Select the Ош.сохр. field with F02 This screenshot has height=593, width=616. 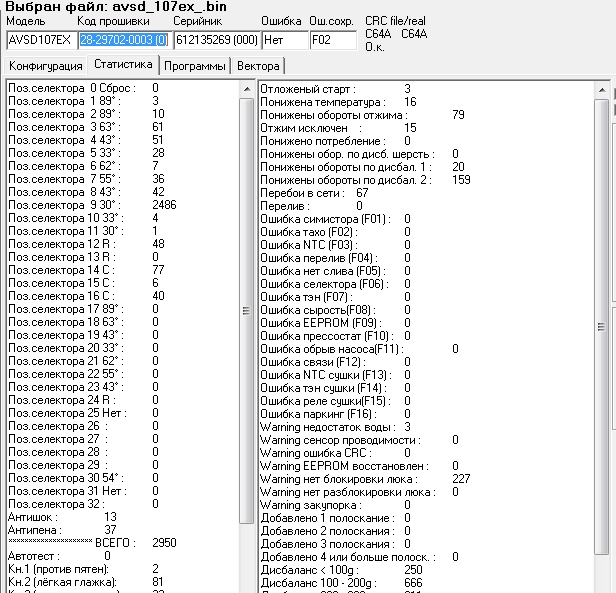point(332,41)
